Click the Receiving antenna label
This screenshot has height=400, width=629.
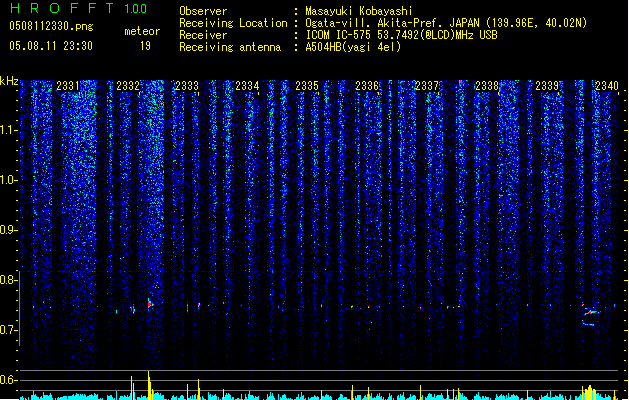coord(230,47)
